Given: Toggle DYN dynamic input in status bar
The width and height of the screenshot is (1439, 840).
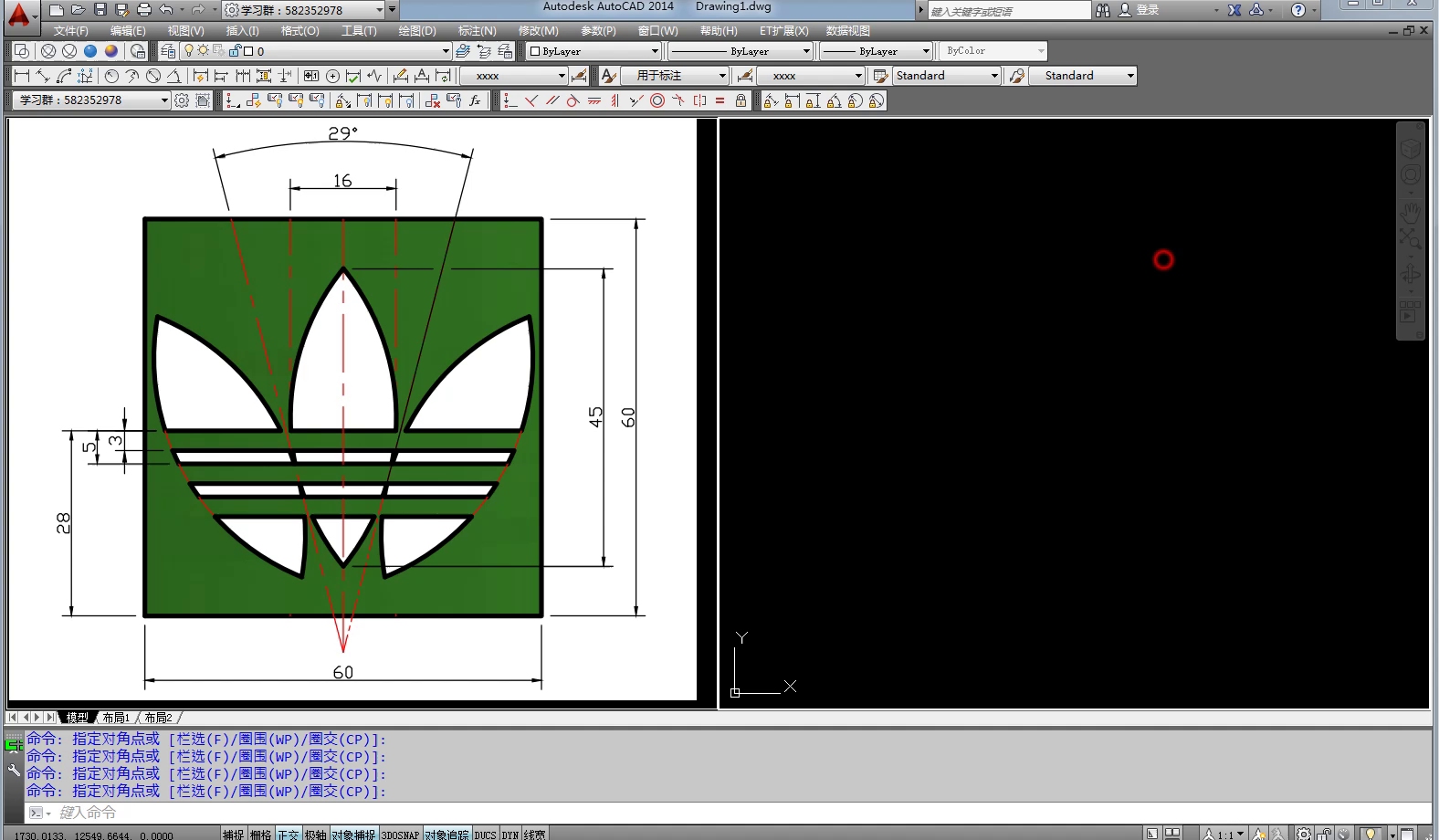Looking at the screenshot, I should (x=509, y=834).
